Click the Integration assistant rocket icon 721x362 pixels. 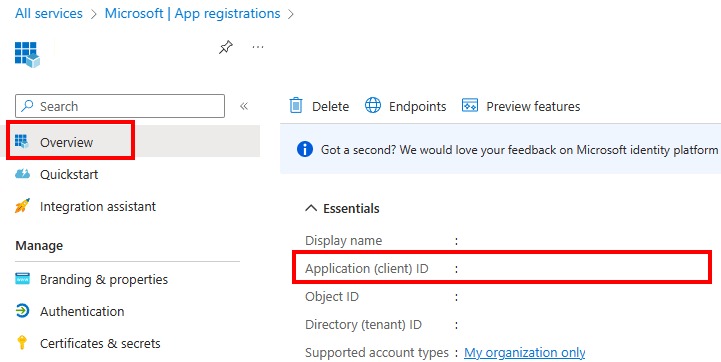(22, 206)
